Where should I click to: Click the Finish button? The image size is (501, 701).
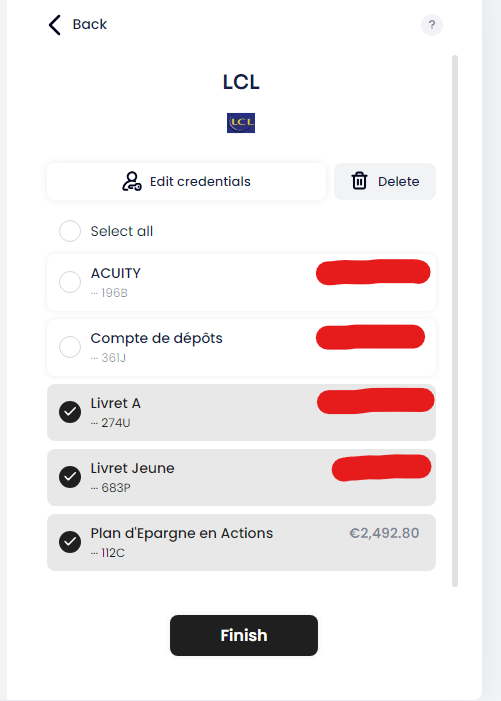point(244,635)
